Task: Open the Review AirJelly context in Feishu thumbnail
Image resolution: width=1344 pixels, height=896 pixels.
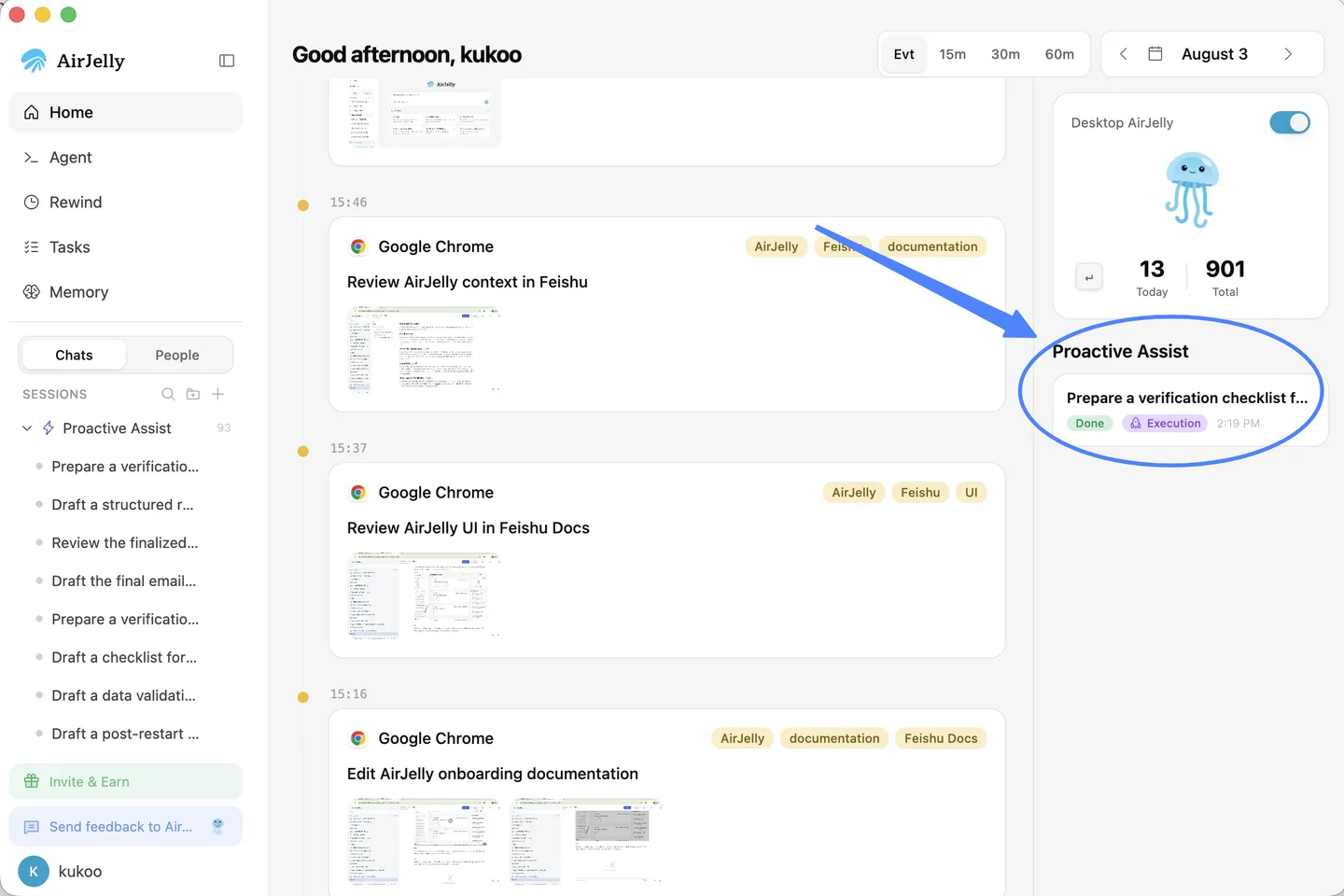Action: click(x=424, y=349)
